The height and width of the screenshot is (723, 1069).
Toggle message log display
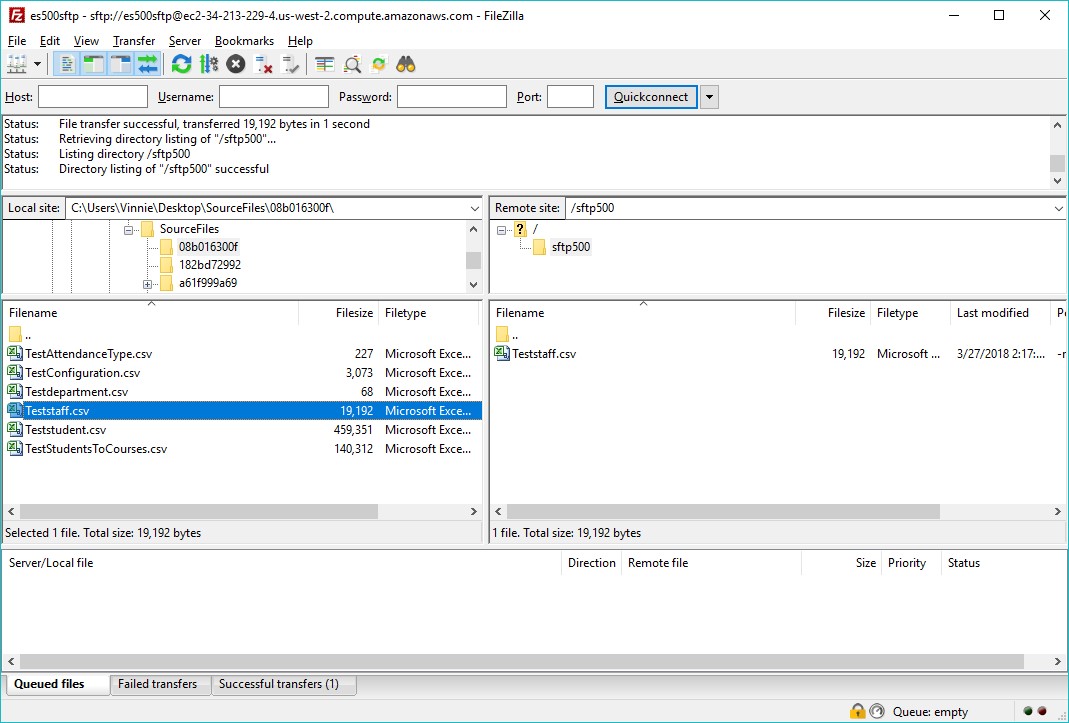tap(67, 65)
